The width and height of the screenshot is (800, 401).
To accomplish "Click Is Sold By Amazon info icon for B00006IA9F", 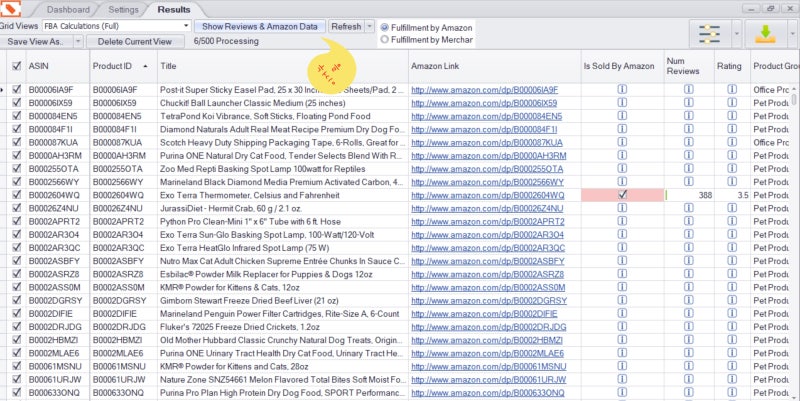I will click(622, 89).
